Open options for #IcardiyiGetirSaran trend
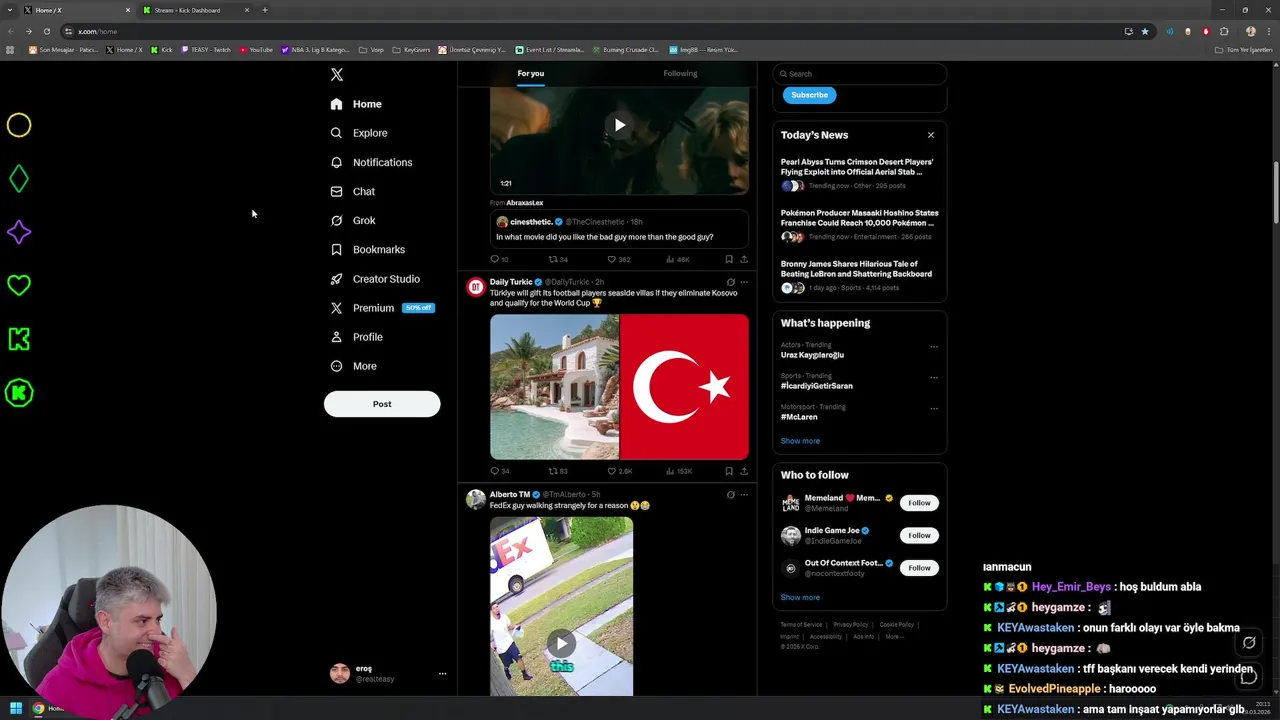 tap(934, 378)
